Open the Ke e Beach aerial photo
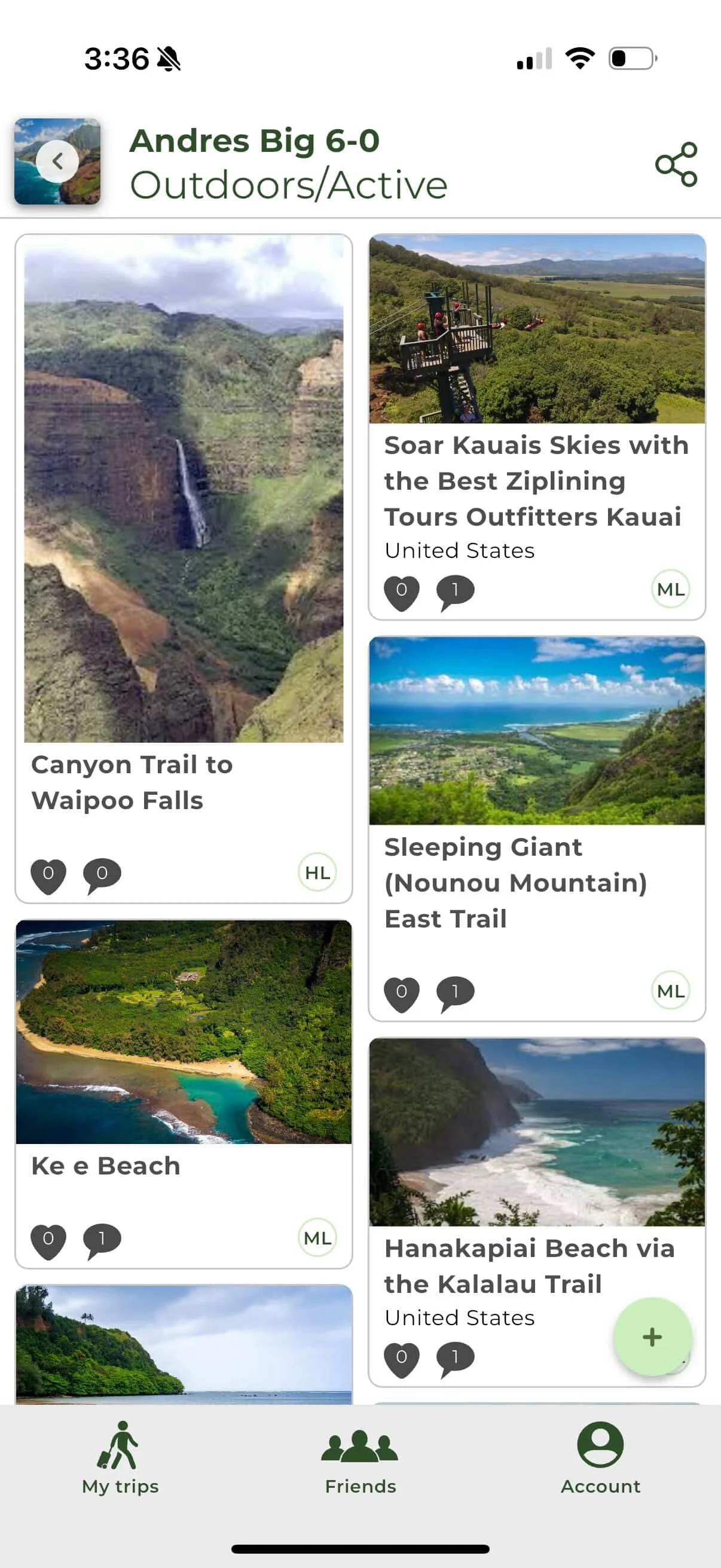Screen dimensions: 721x1568 (184, 1032)
